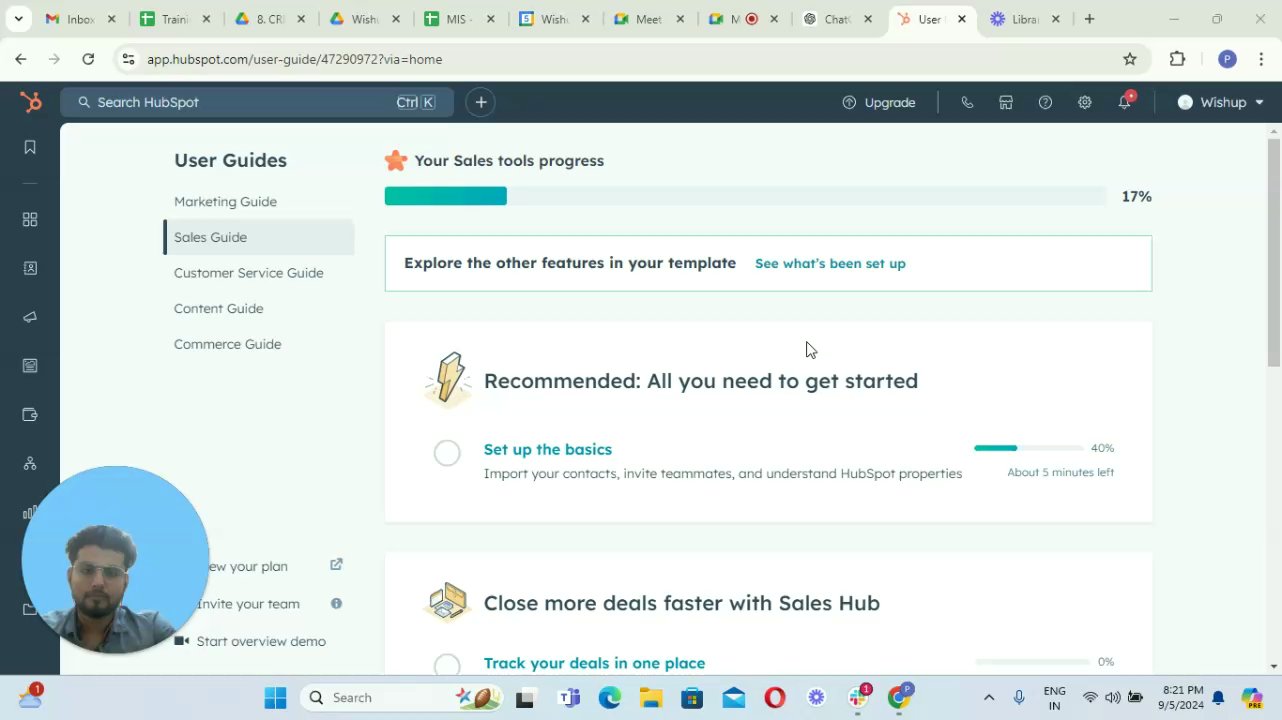Open Automation workflow icon in sidebar
This screenshot has height=720, width=1282.
click(30, 464)
